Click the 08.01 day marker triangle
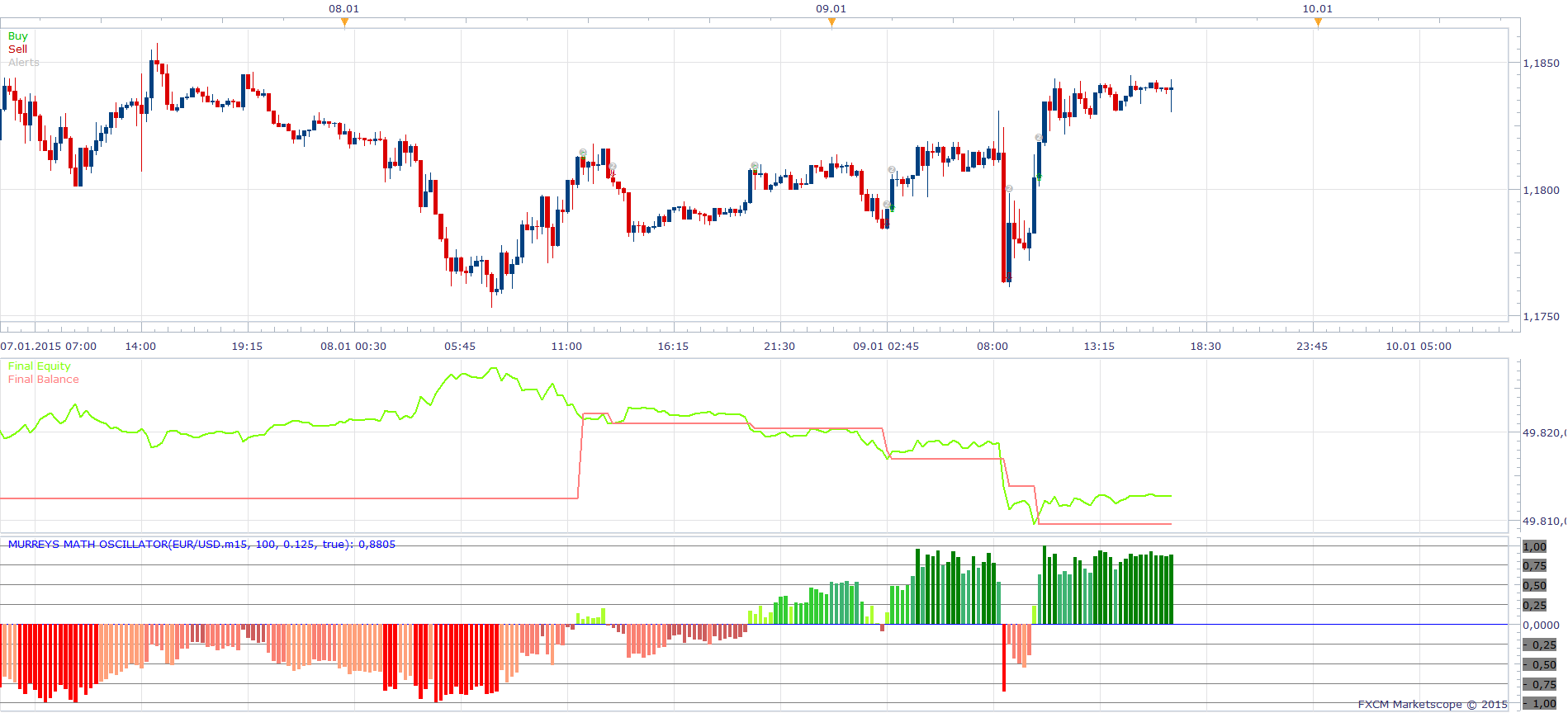The width and height of the screenshot is (1568, 713). click(x=344, y=22)
